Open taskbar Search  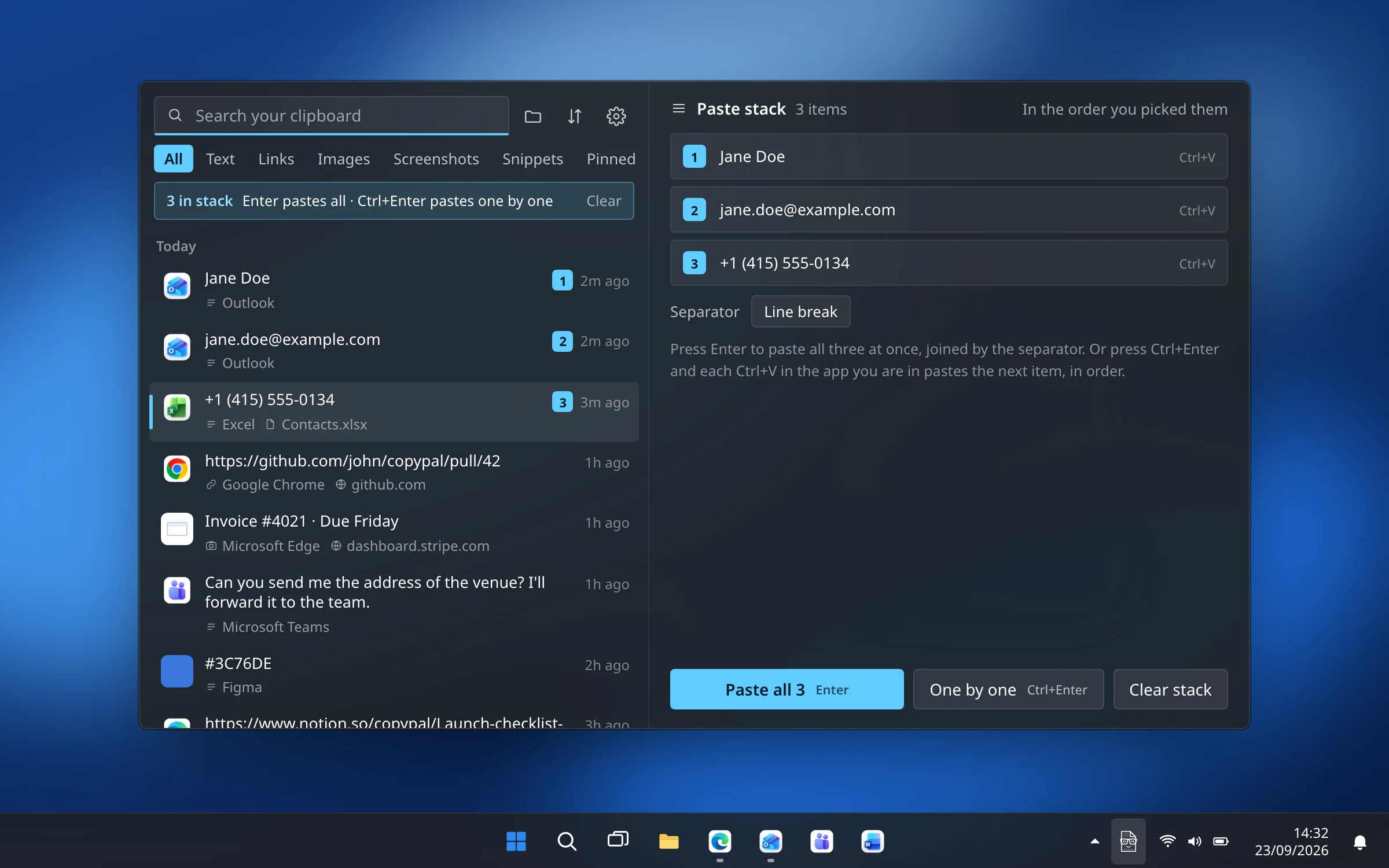(x=567, y=841)
